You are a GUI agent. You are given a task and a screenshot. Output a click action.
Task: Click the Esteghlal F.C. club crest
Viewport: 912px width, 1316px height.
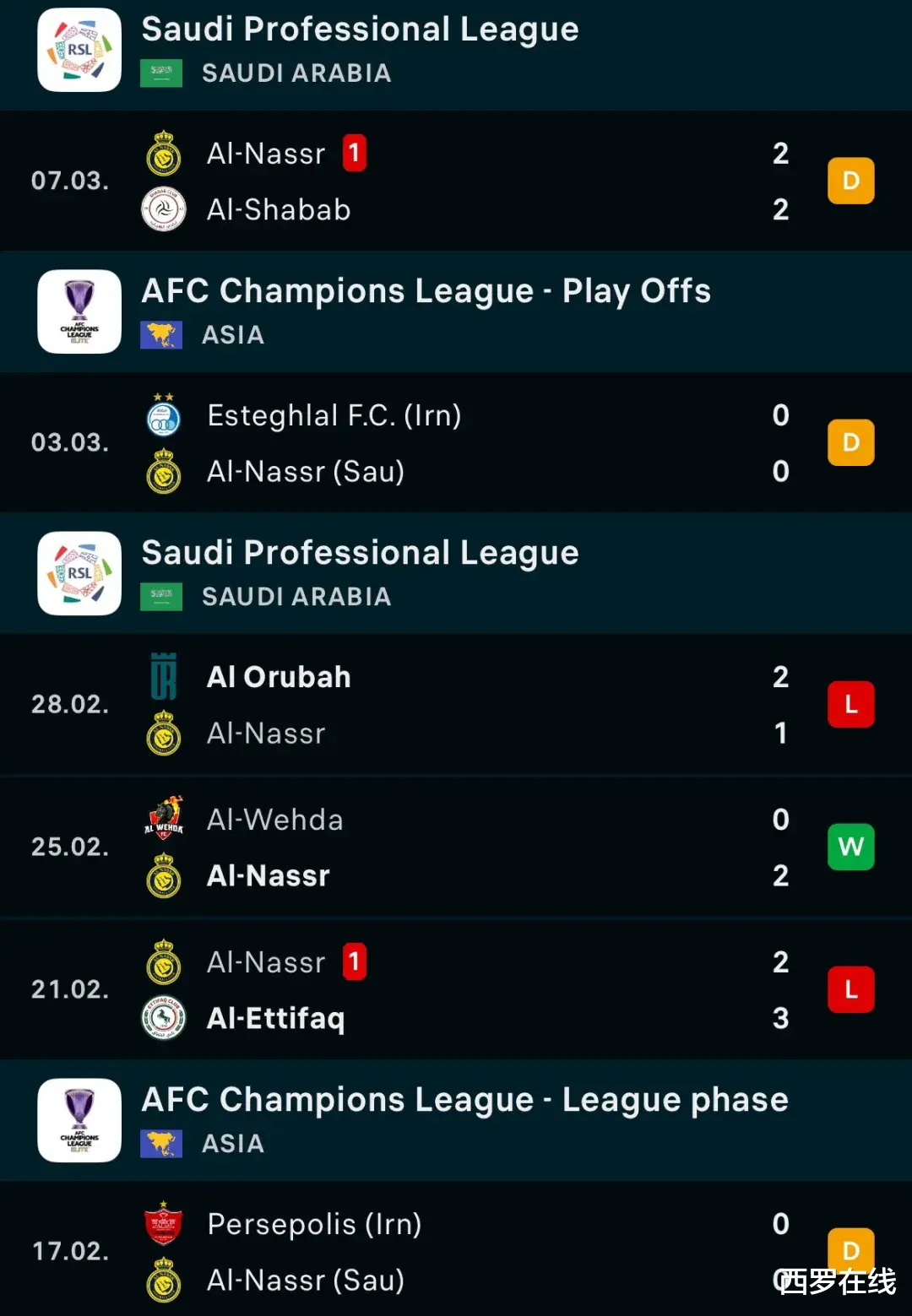point(164,416)
